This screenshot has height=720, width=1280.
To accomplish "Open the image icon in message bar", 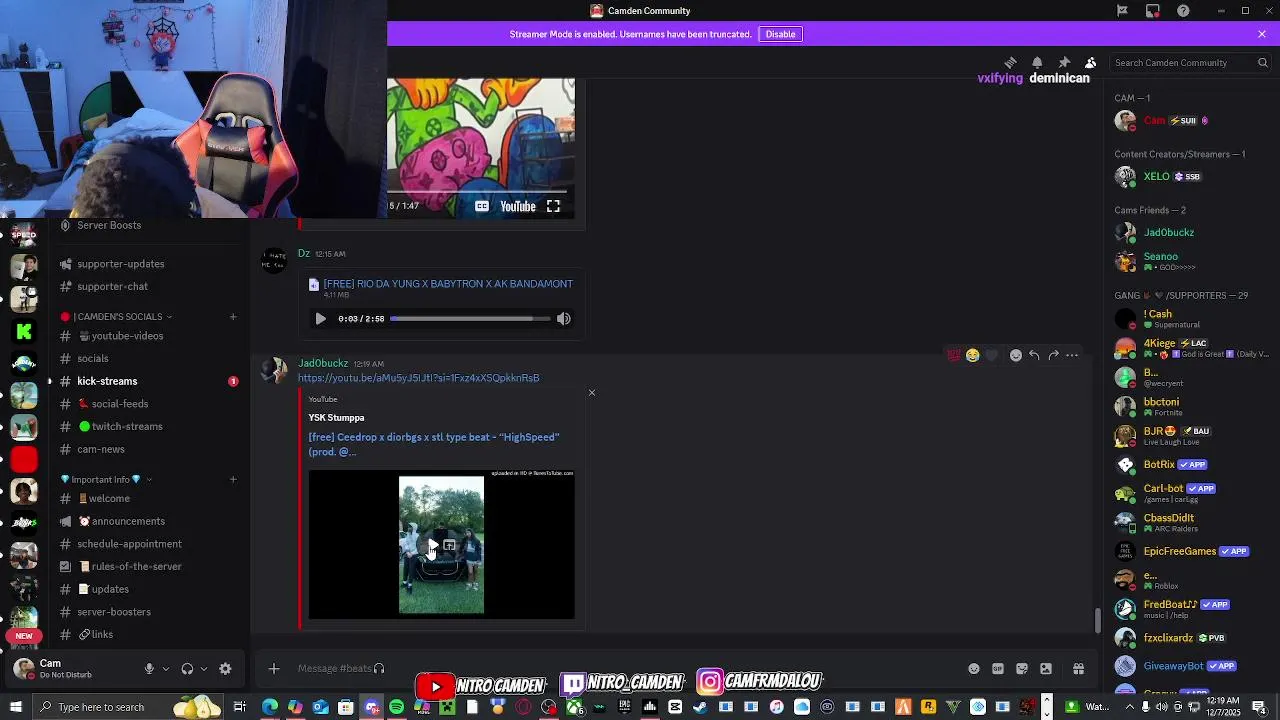I will 1046,669.
